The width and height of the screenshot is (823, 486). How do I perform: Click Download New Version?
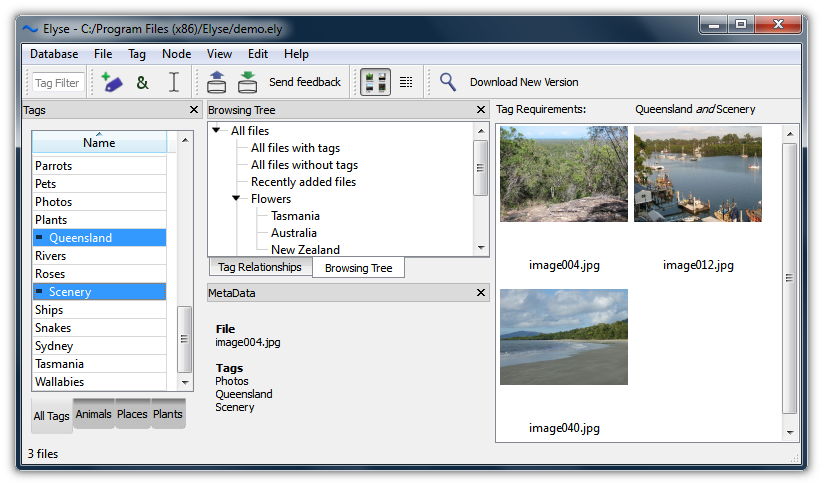(x=524, y=82)
